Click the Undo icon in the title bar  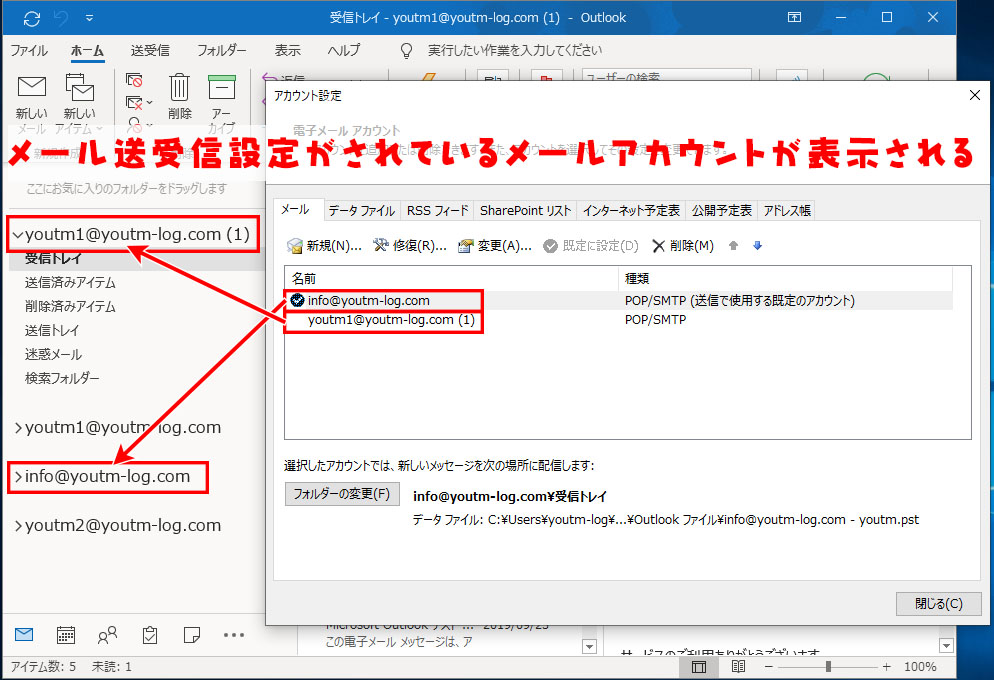(61, 18)
